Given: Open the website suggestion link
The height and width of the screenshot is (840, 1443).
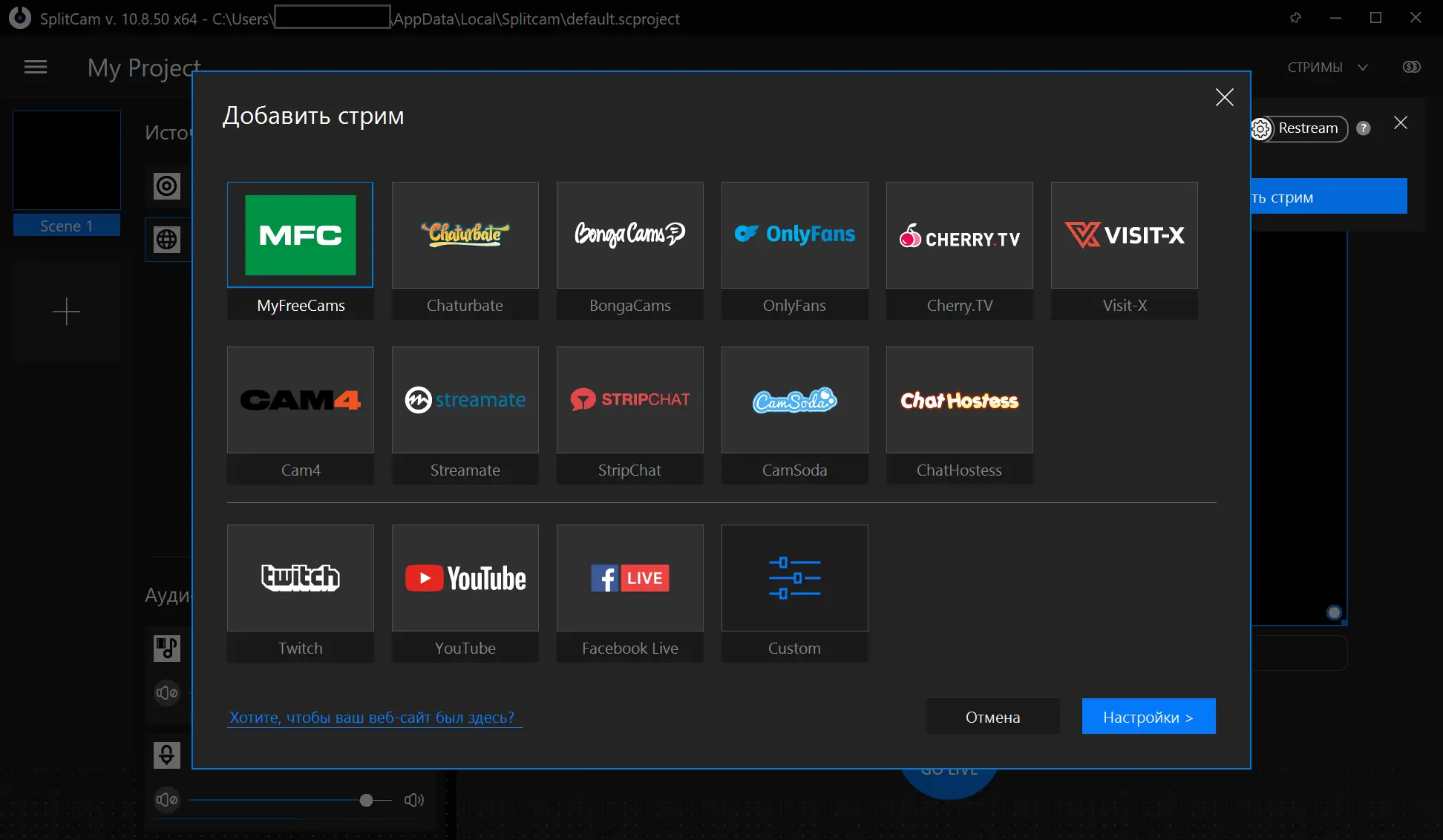Looking at the screenshot, I should (x=372, y=718).
